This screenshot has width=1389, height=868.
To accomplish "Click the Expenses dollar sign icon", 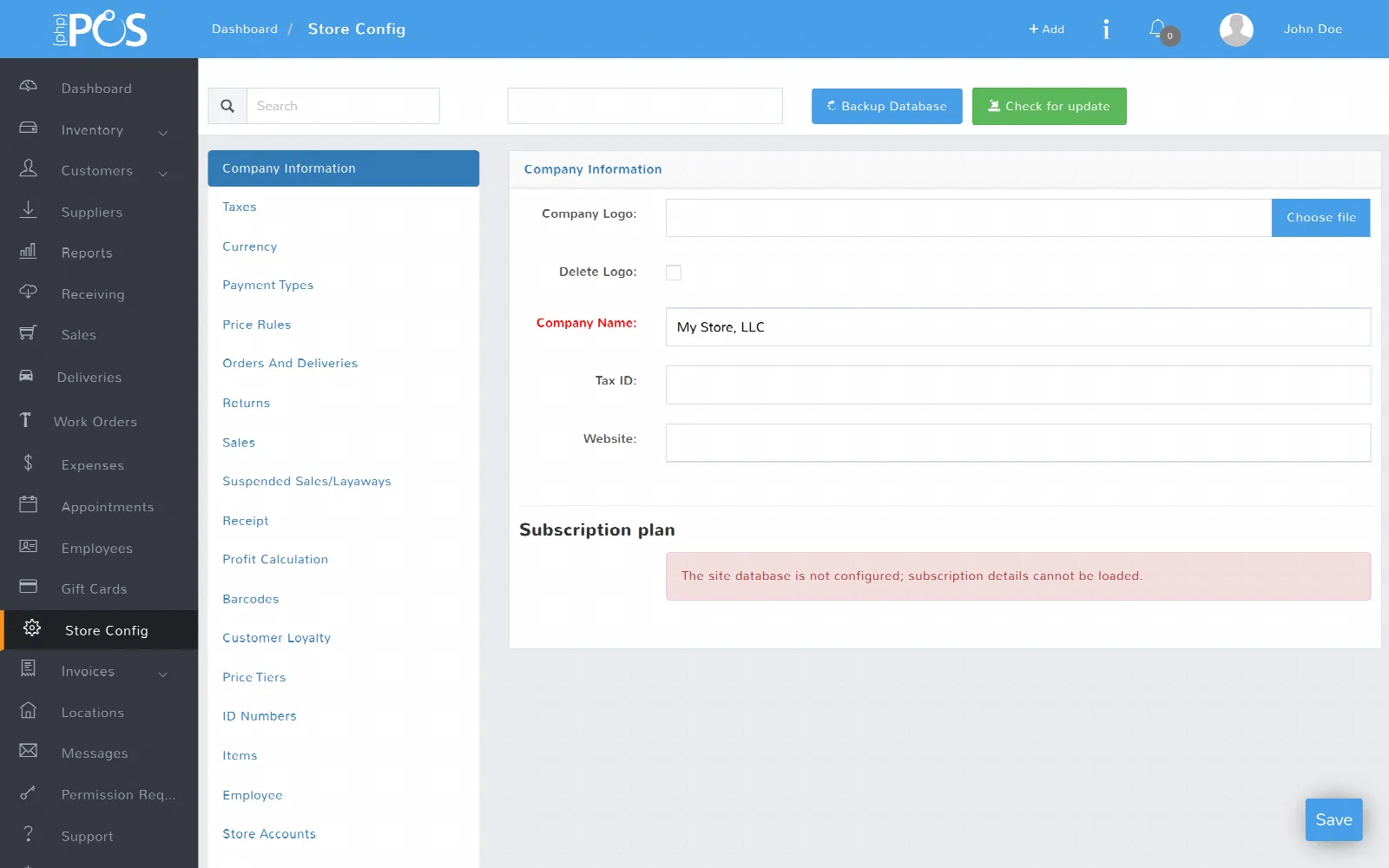I will pyautogui.click(x=29, y=463).
